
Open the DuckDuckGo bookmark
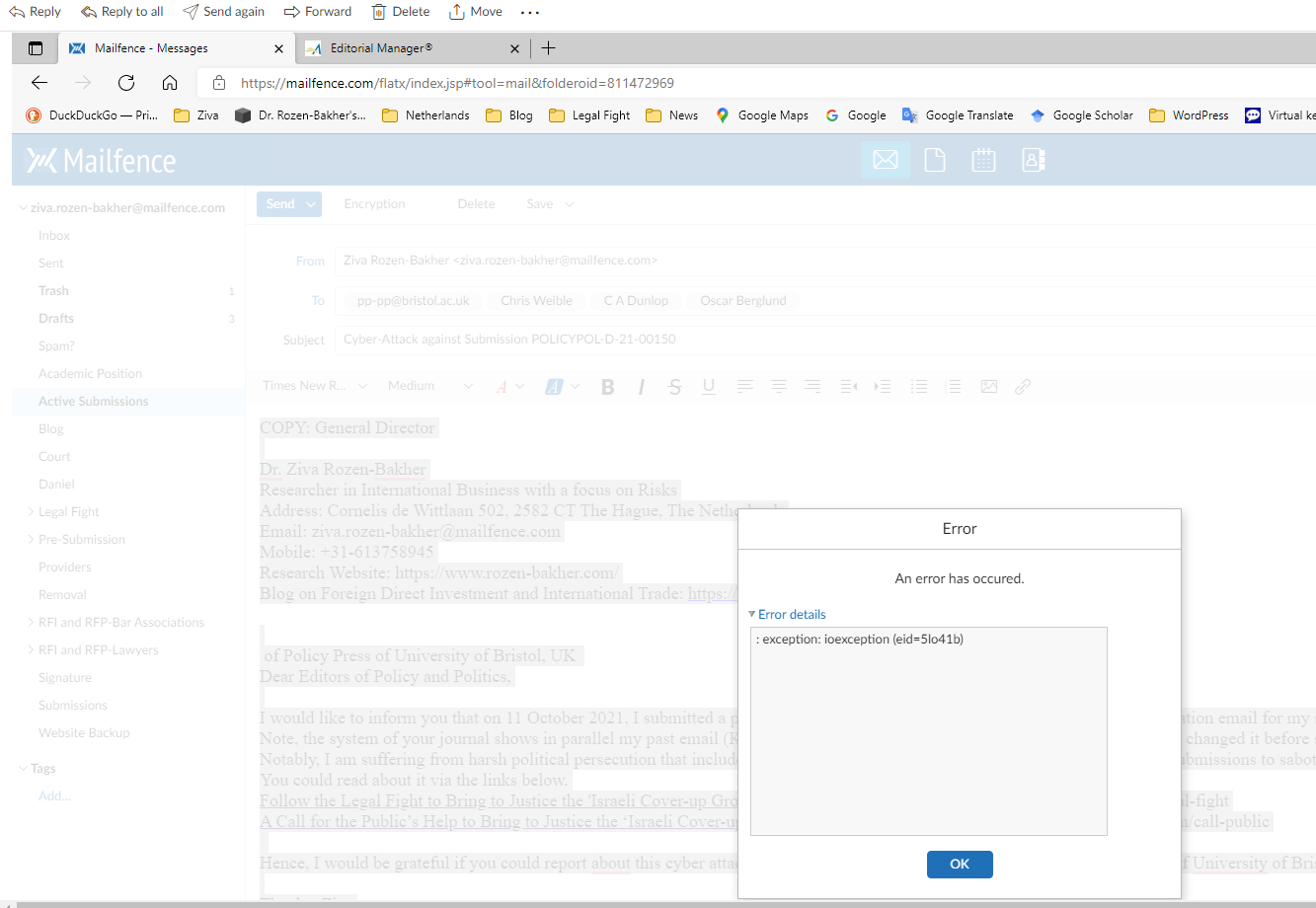pos(92,115)
